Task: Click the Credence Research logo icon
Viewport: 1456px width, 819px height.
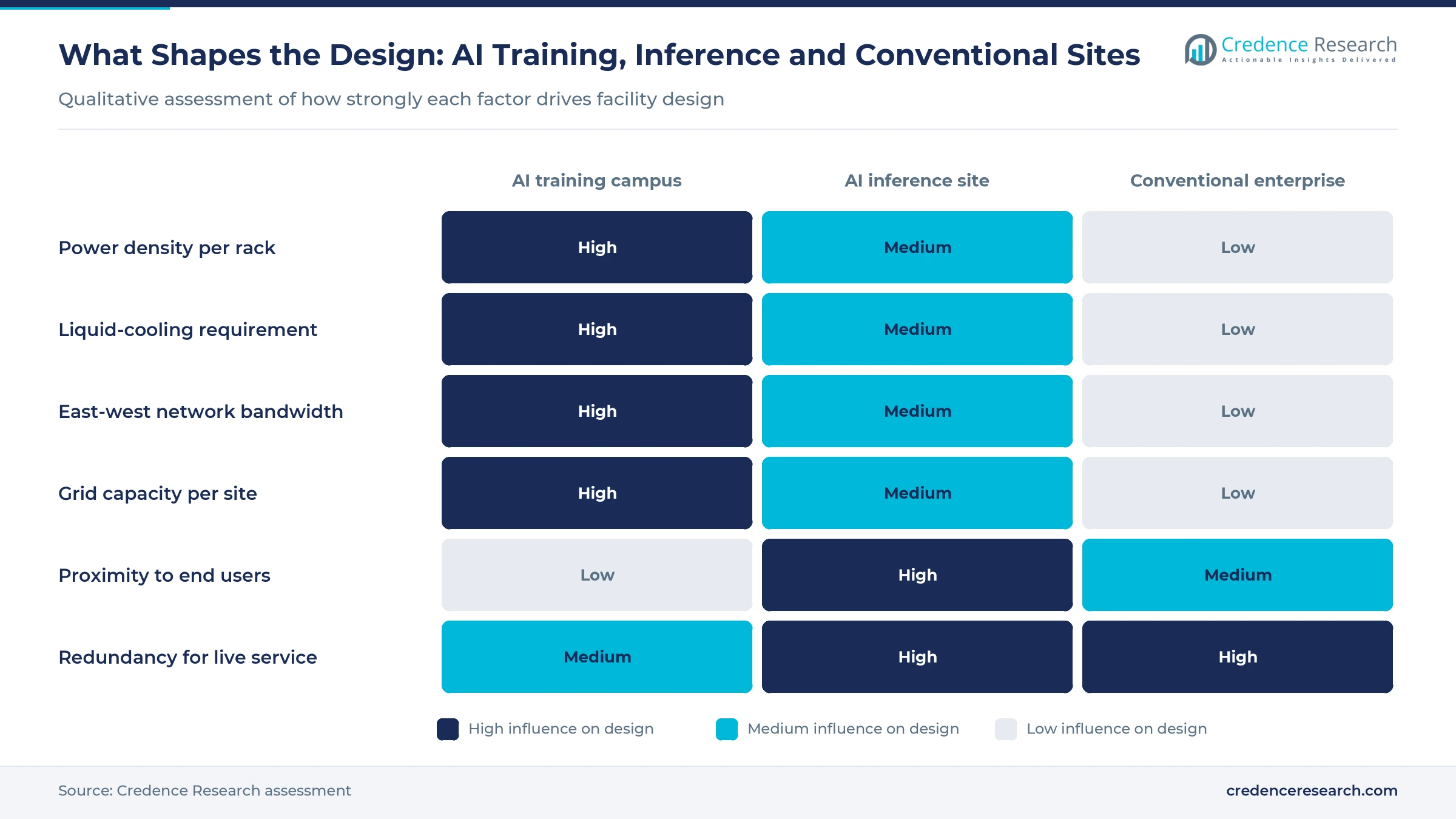Action: point(1200,50)
